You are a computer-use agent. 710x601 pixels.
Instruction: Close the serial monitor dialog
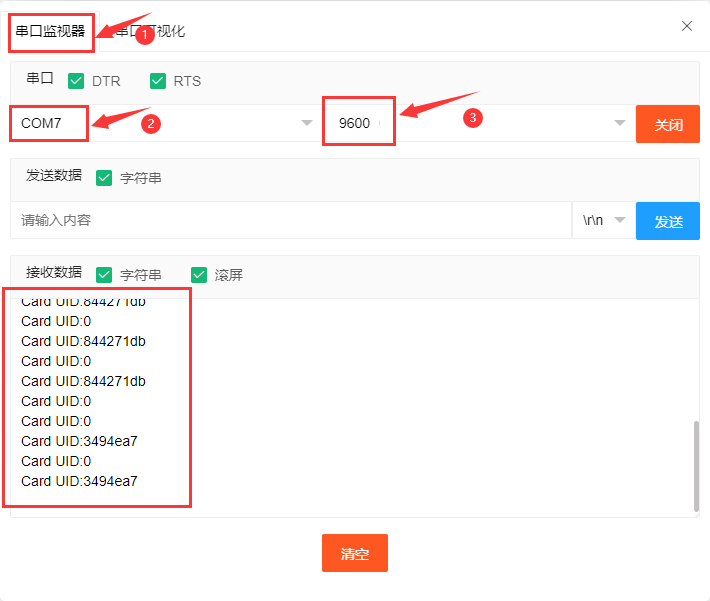[687, 26]
